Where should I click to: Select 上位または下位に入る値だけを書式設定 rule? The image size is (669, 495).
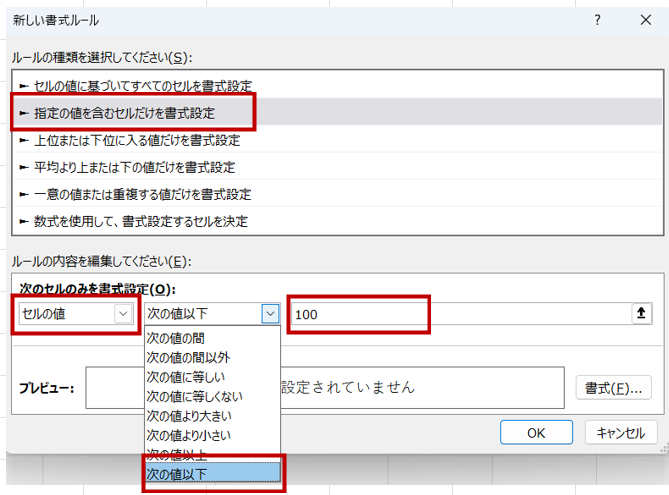136,140
